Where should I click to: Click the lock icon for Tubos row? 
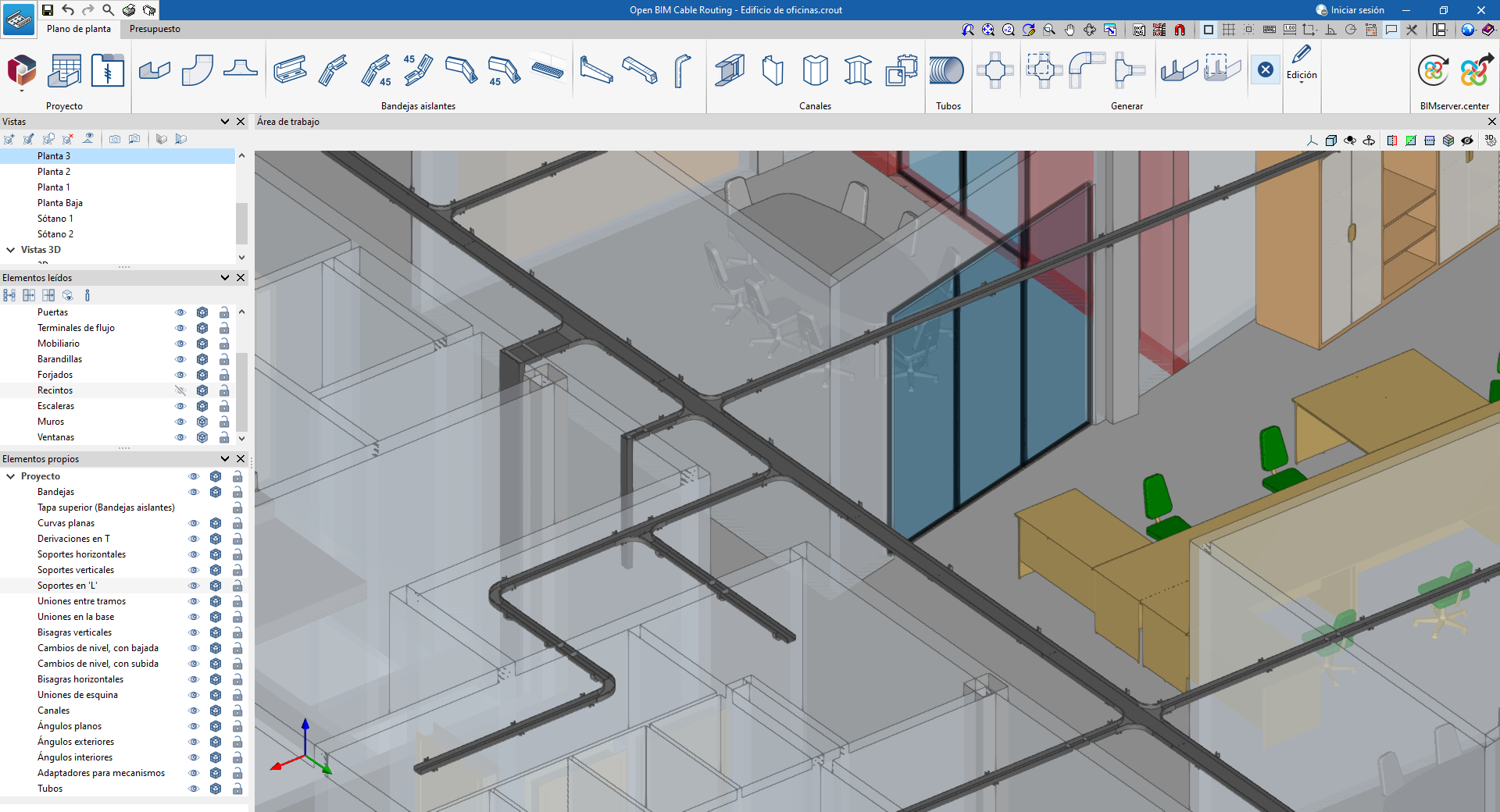[237, 789]
